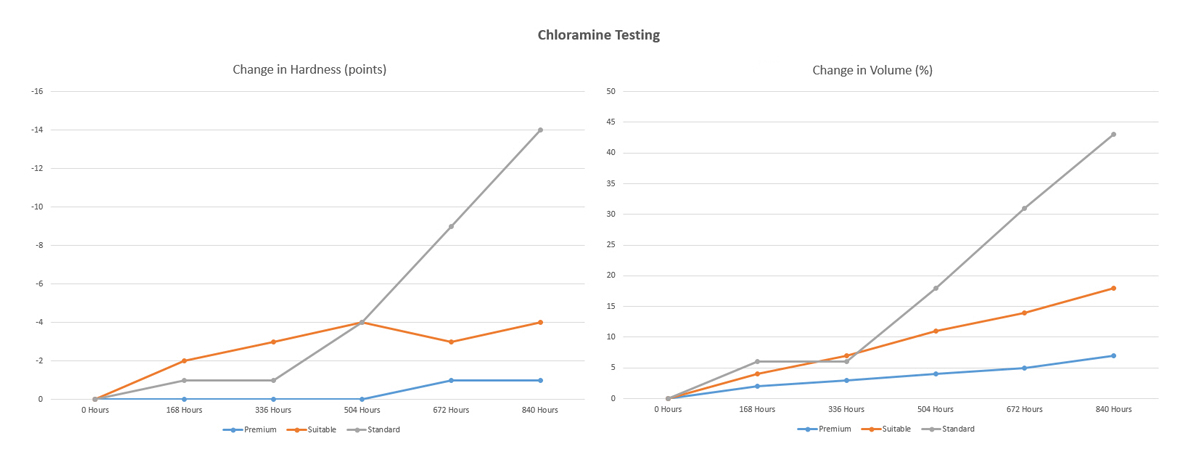Select Suitable's 168 Hours point in hardness chart

tap(184, 361)
